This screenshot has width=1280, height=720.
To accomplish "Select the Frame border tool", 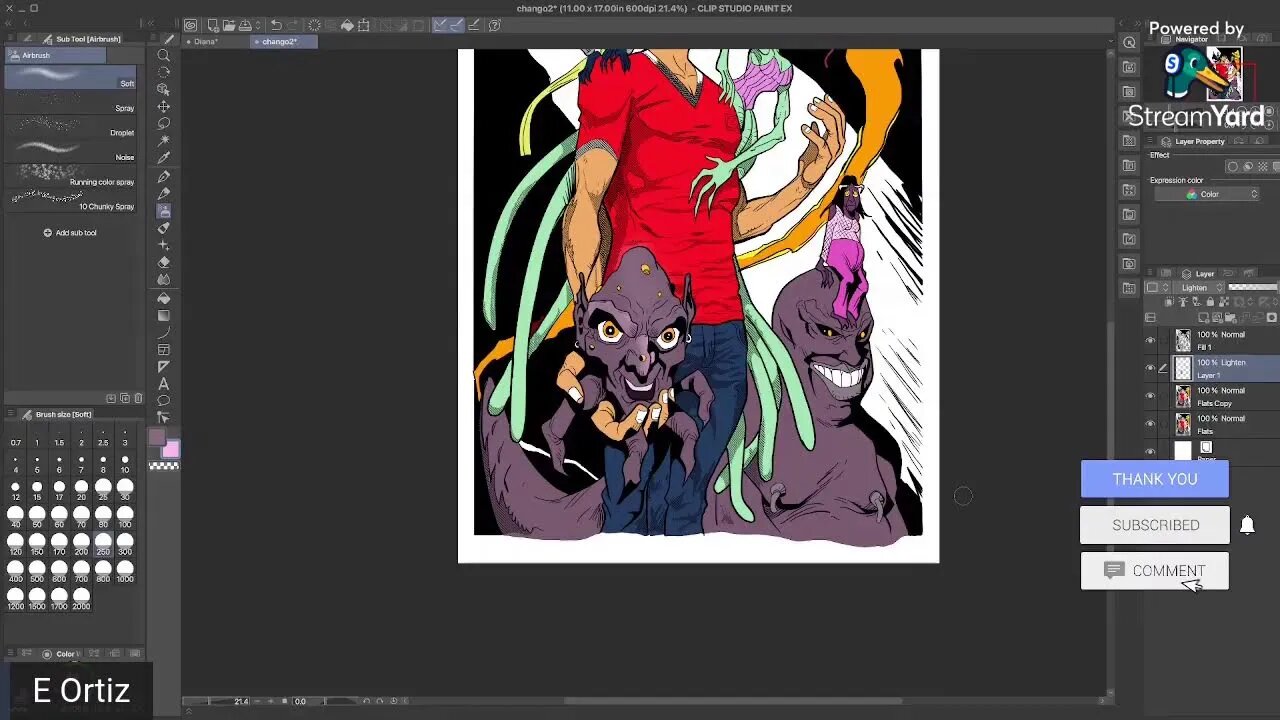I will coord(164,350).
